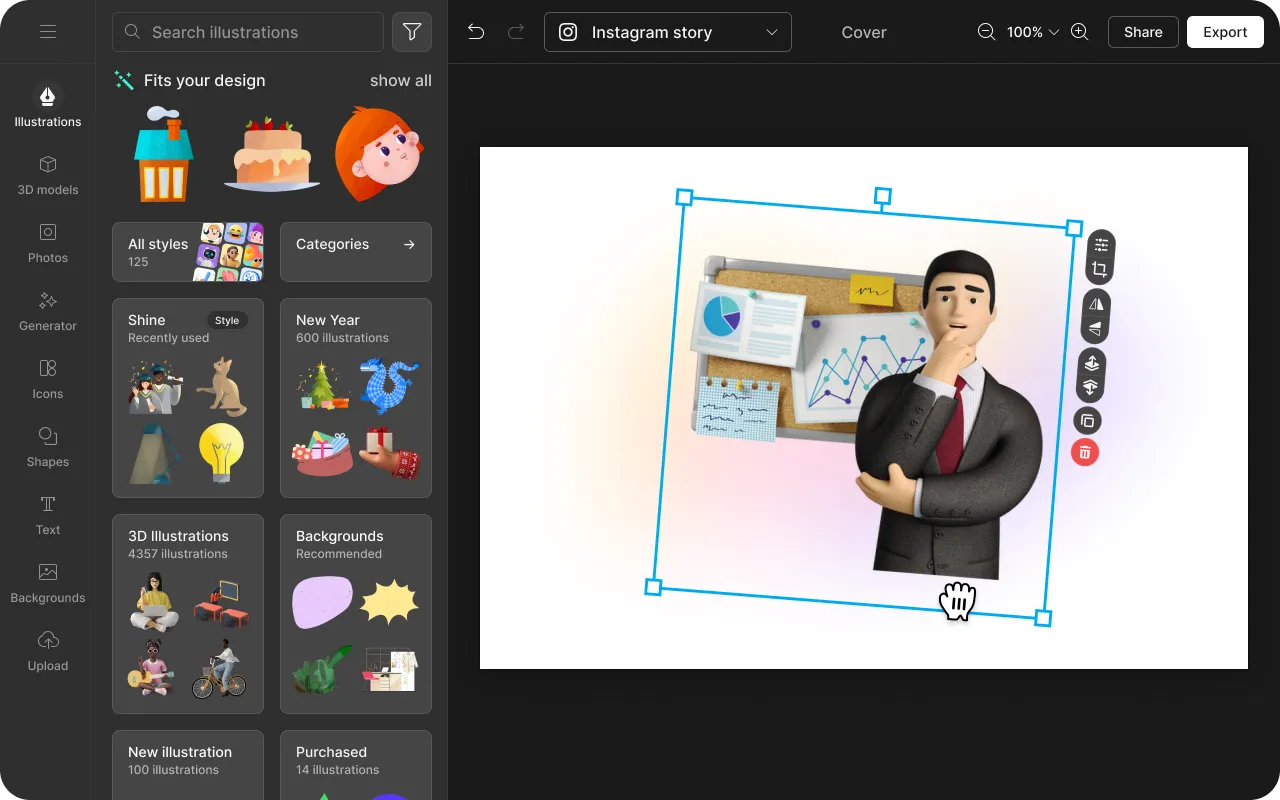Select the lightbulb illustration in Shine
This screenshot has width=1280, height=800.
tap(221, 453)
